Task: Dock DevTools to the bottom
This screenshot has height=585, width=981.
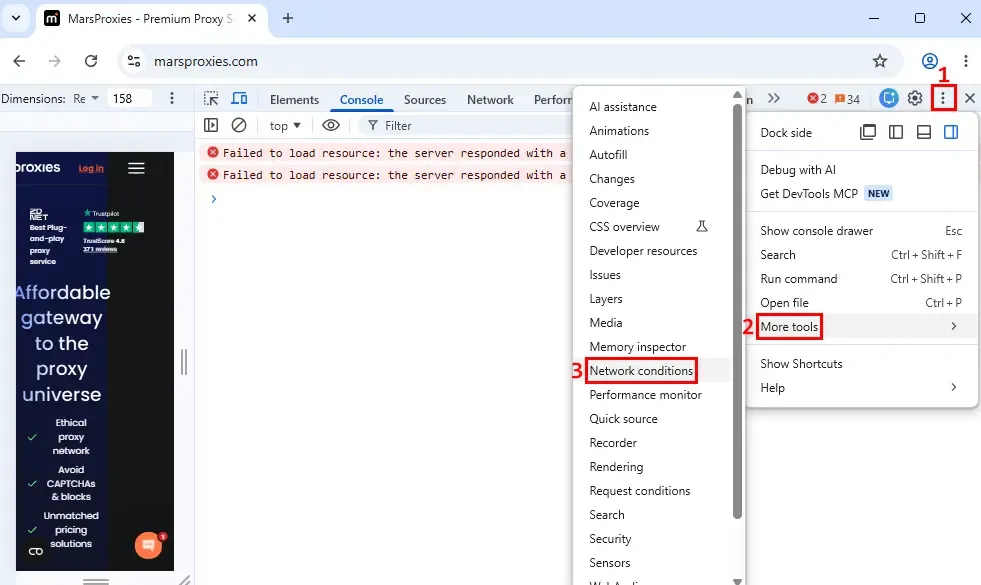Action: [923, 132]
